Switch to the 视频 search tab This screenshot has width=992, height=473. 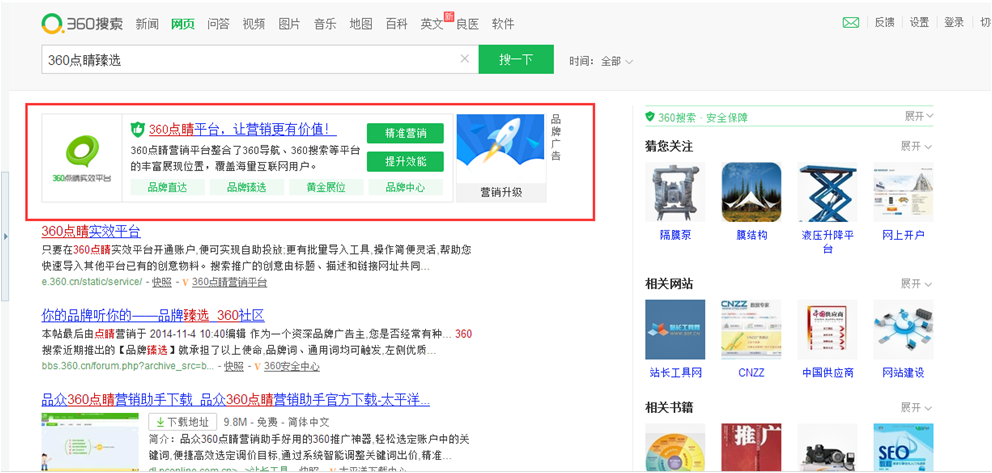254,24
